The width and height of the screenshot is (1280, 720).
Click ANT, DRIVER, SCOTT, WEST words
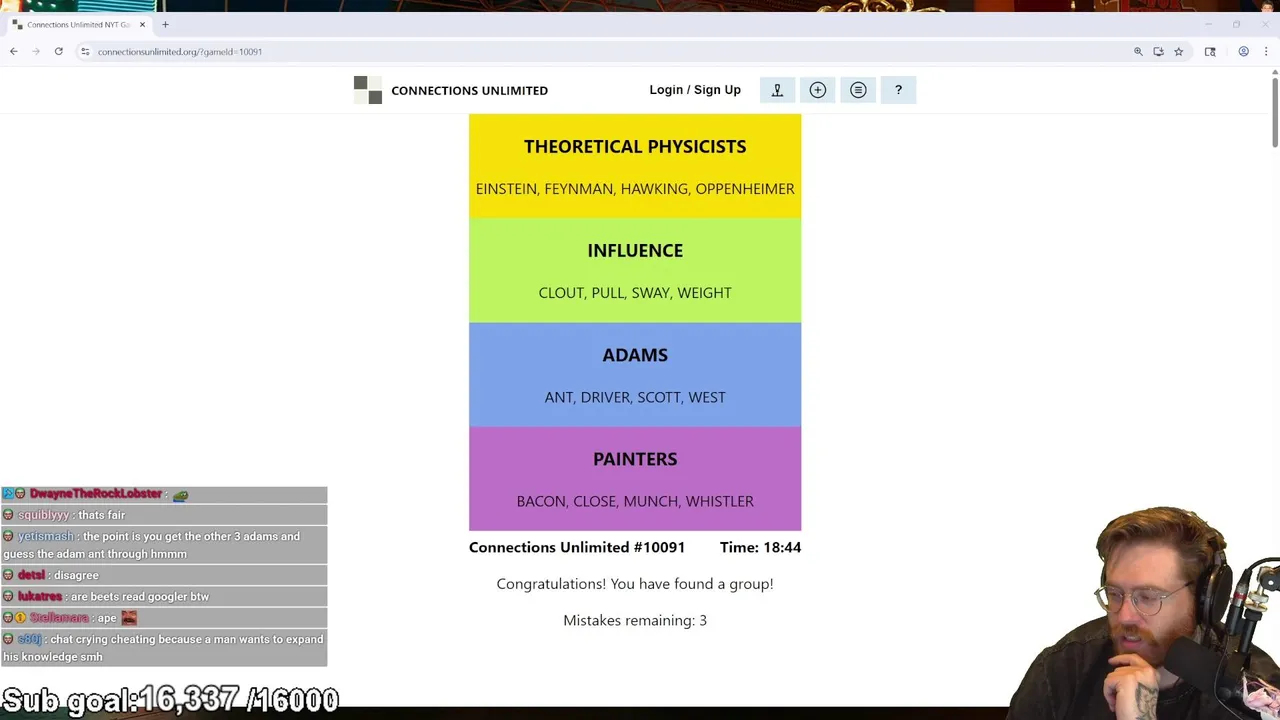pos(635,397)
